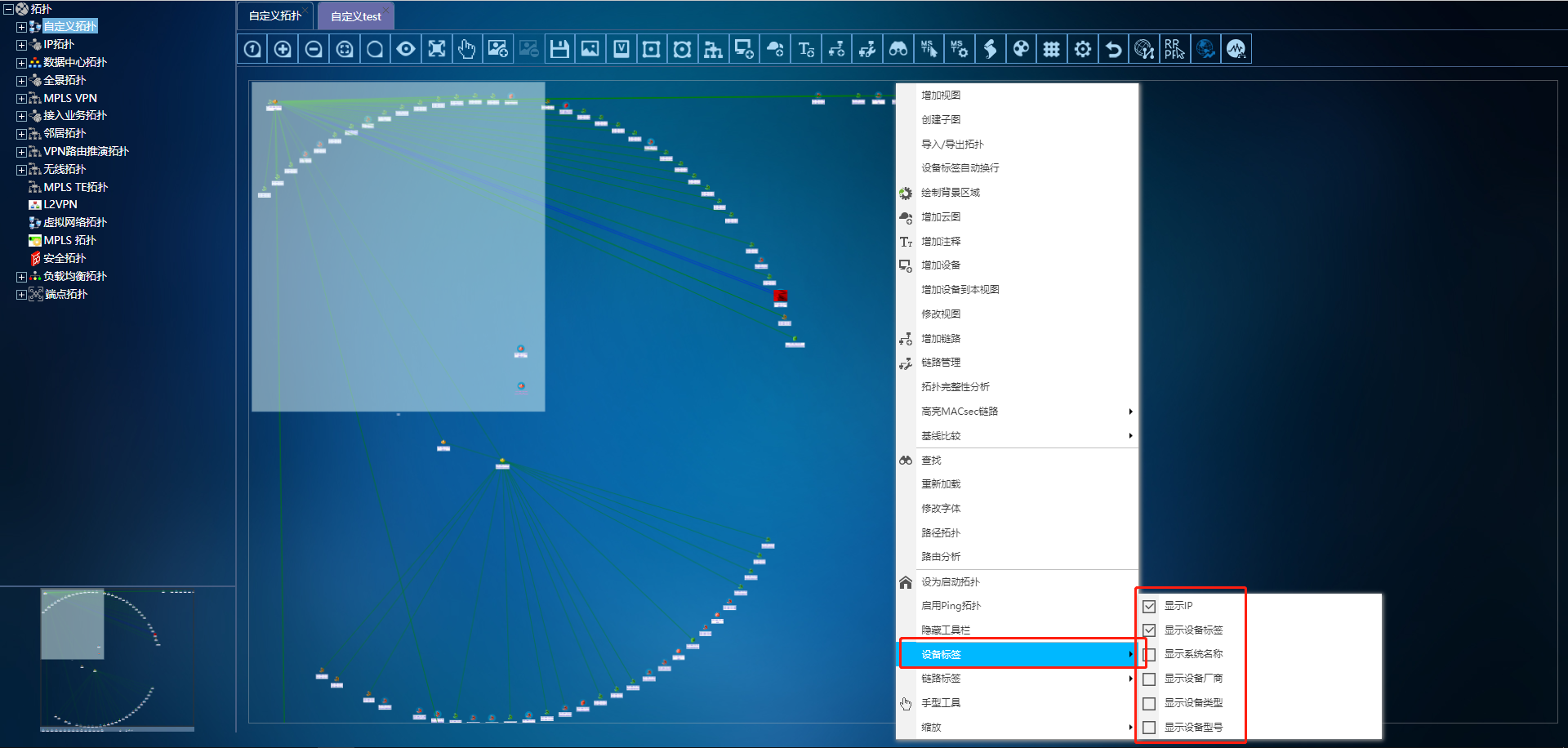Open the 虚拟网络拓扑 tree item
This screenshot has height=748, width=1568.
tap(75, 223)
